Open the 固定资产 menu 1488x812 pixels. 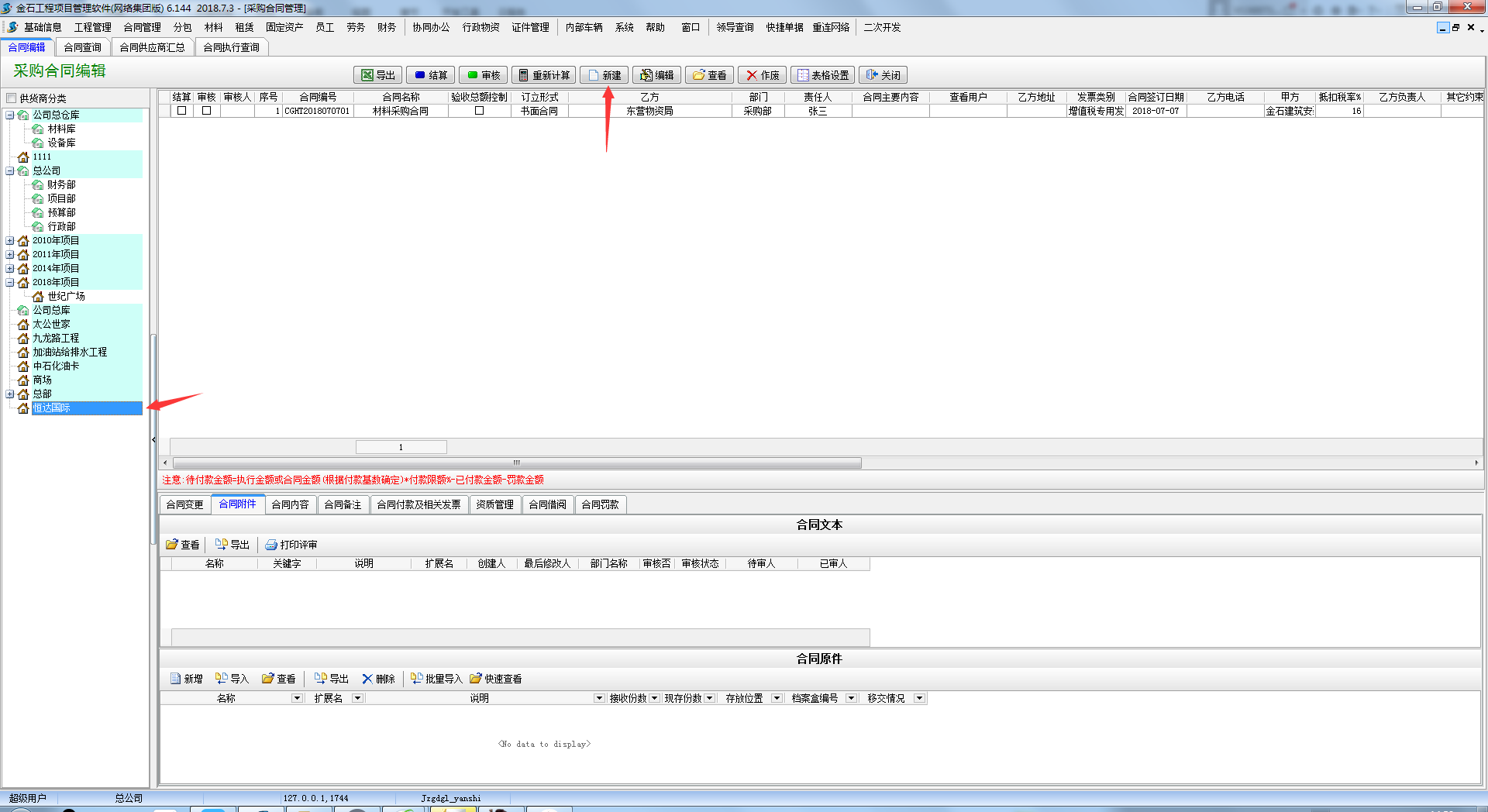pyautogui.click(x=284, y=27)
